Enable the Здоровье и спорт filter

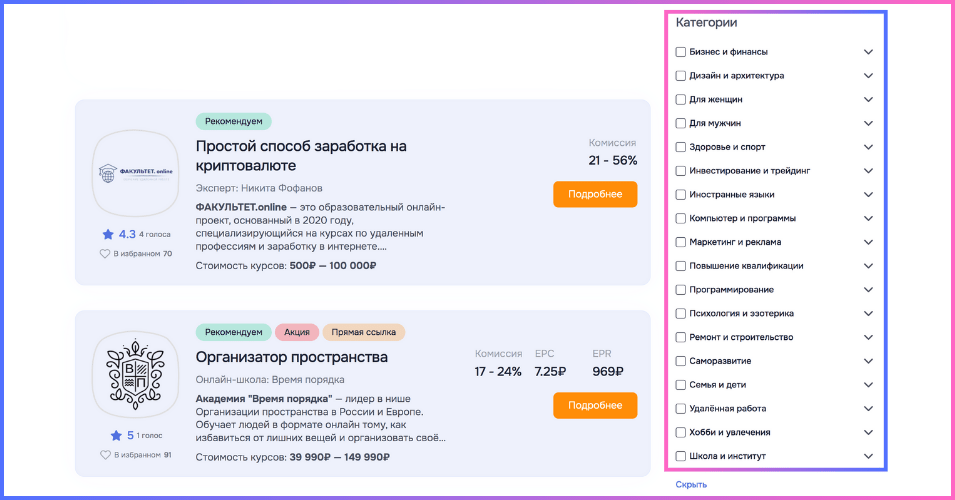tap(681, 147)
